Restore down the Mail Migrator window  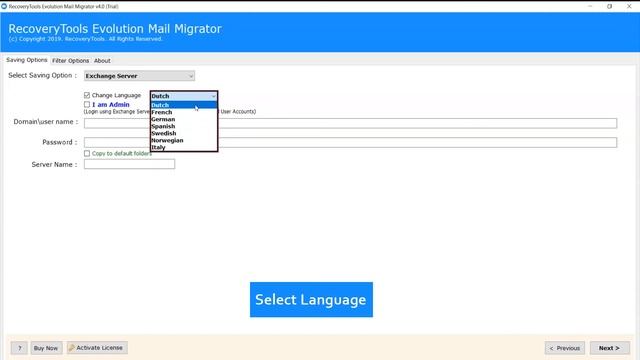click(609, 6)
